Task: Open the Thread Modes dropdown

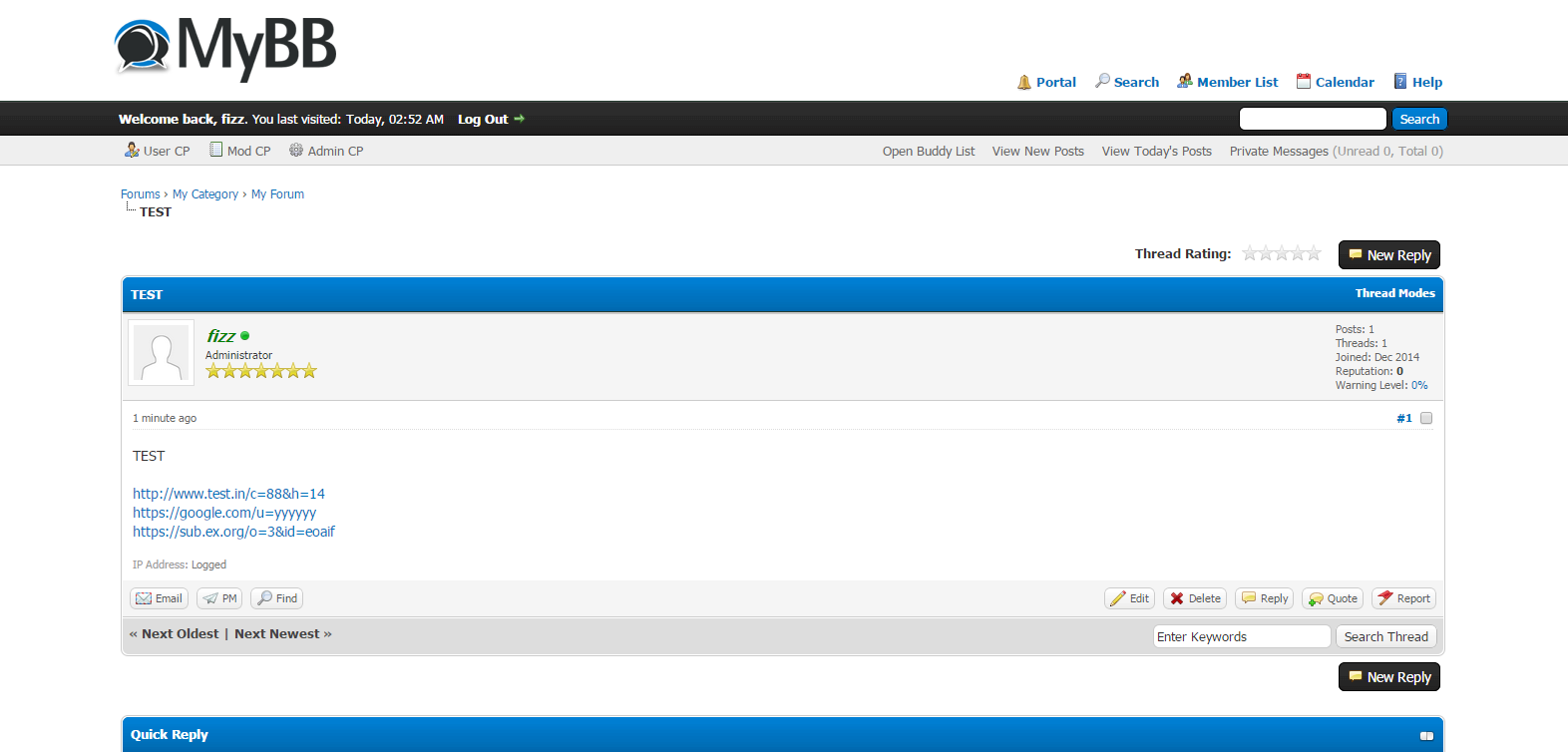Action: tap(1394, 293)
